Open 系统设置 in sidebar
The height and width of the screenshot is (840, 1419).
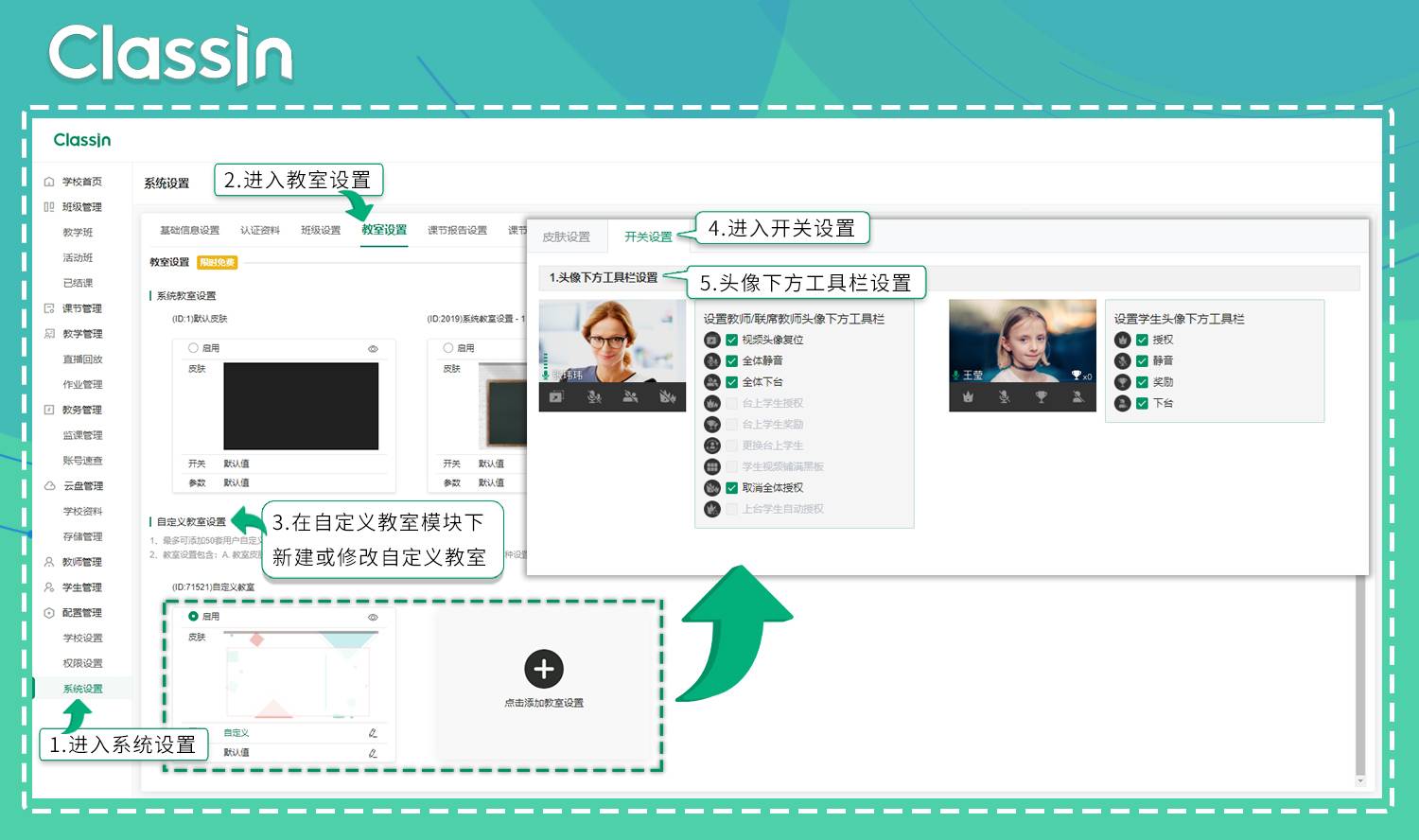click(x=82, y=689)
